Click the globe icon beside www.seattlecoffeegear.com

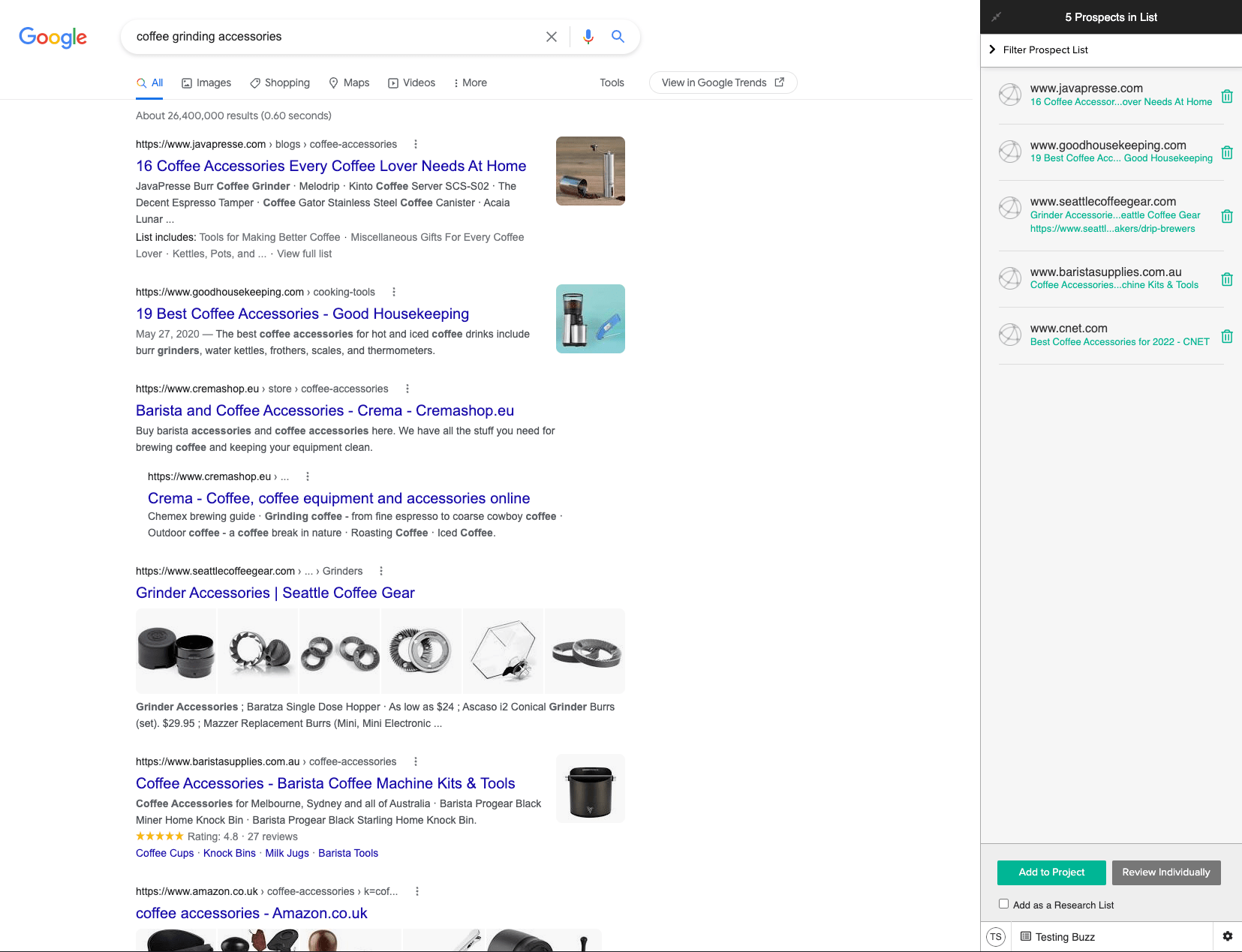pyautogui.click(x=1010, y=208)
